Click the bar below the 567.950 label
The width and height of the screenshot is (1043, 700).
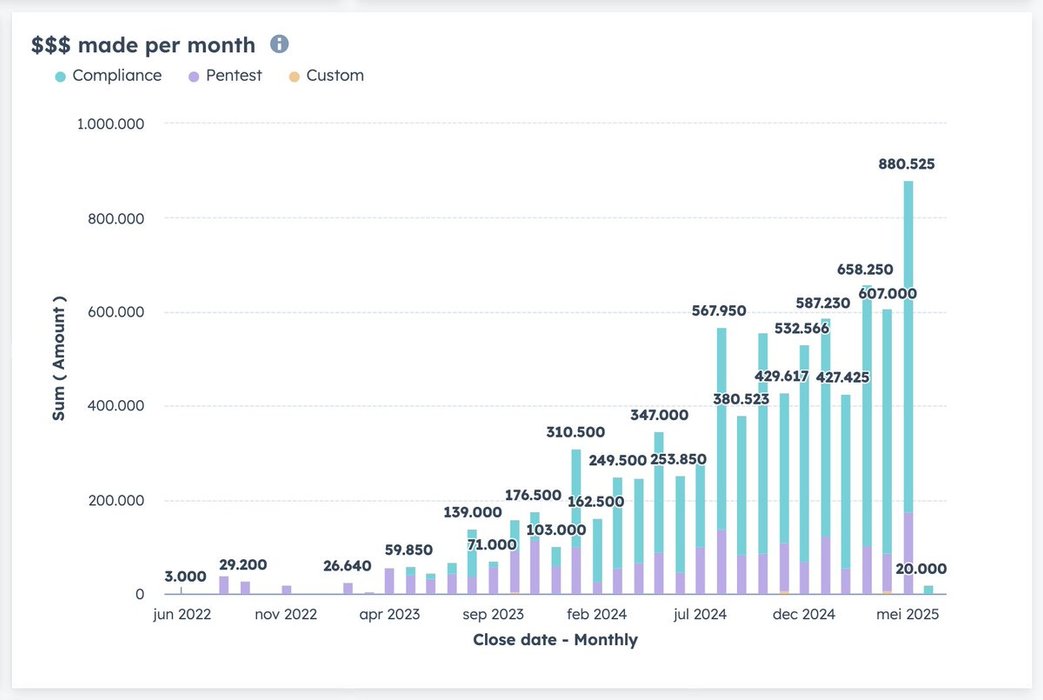[x=721, y=461]
